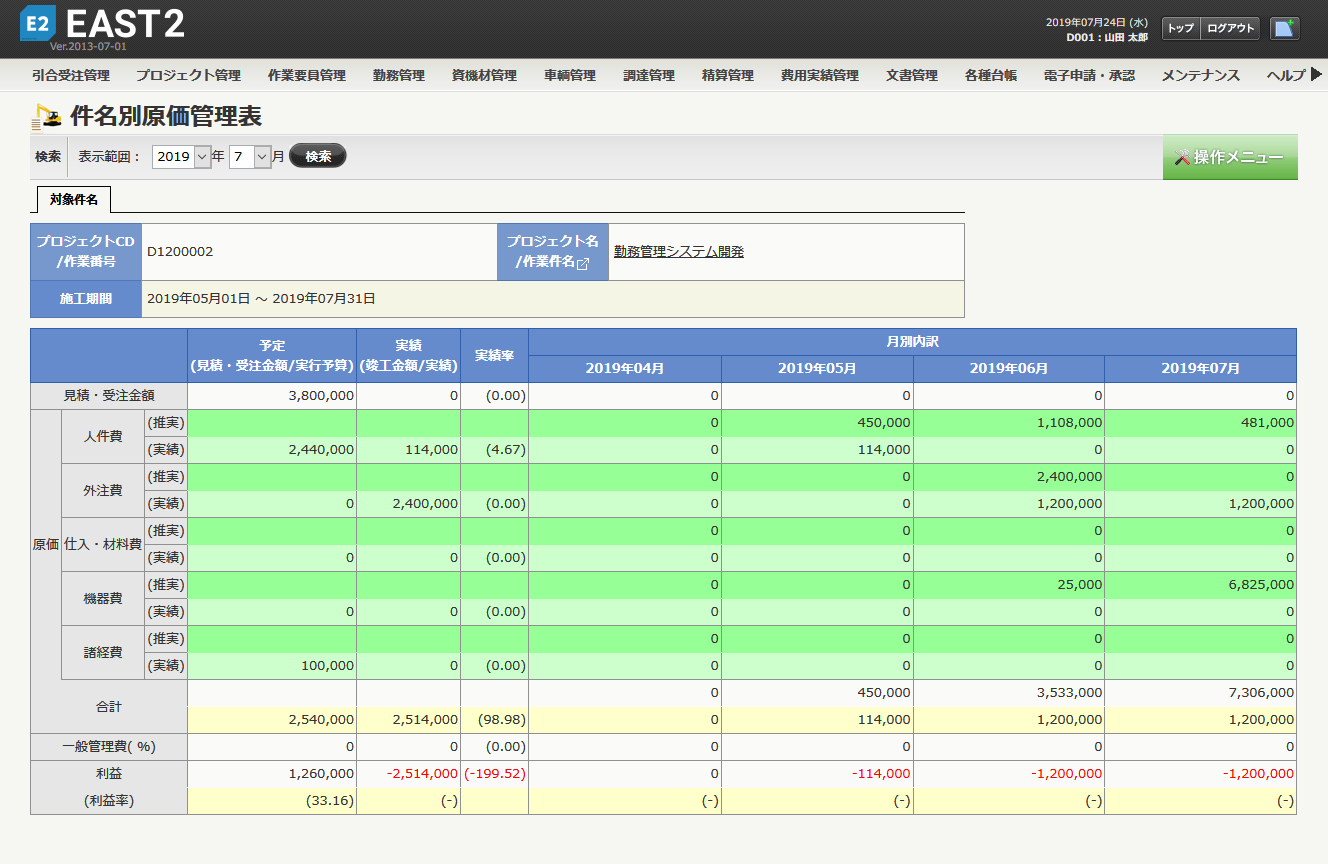Click the project code D1200002

point(180,252)
